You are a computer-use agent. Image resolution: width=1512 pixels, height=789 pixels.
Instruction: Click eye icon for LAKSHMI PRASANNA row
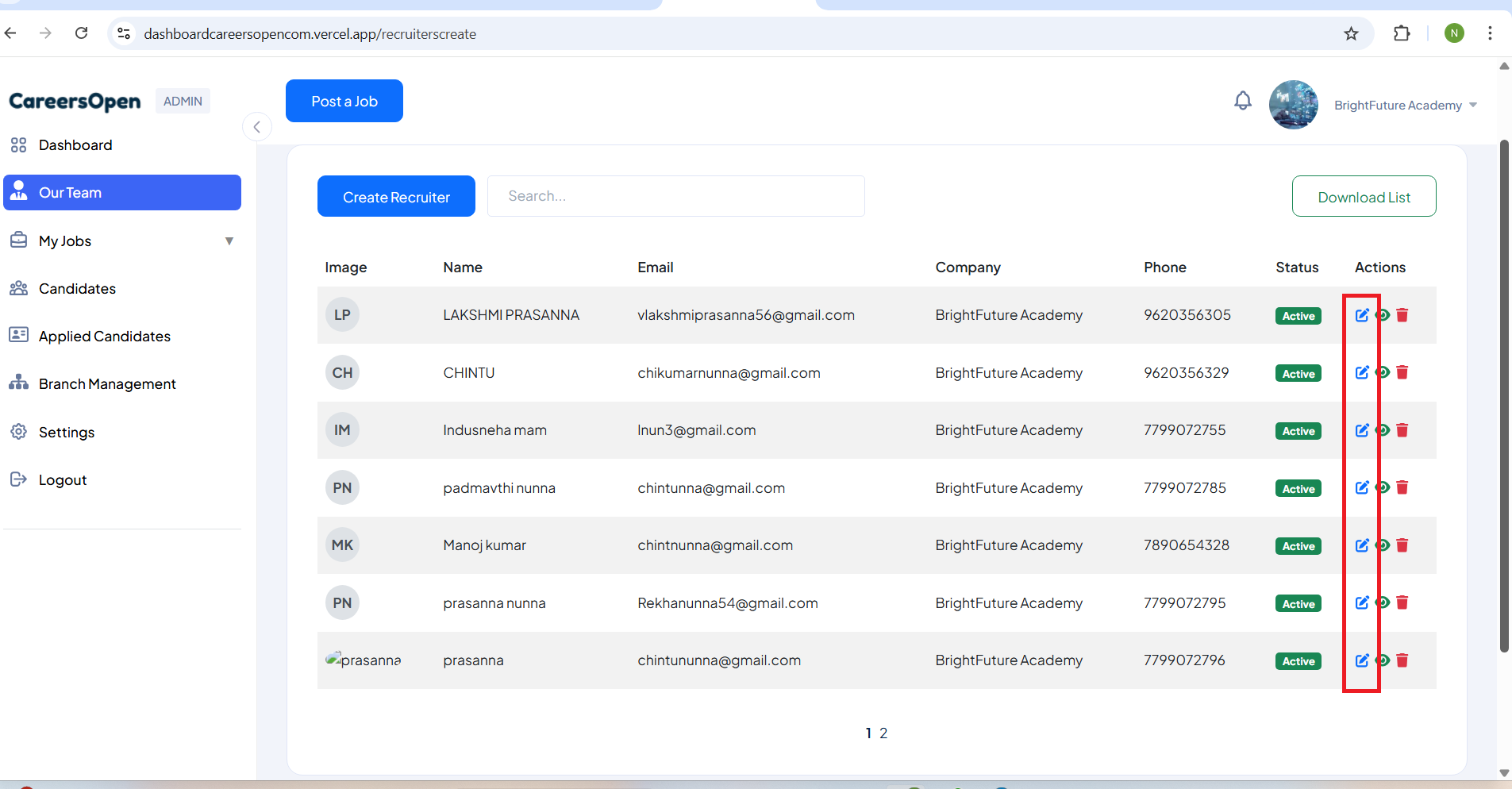pyautogui.click(x=1383, y=315)
